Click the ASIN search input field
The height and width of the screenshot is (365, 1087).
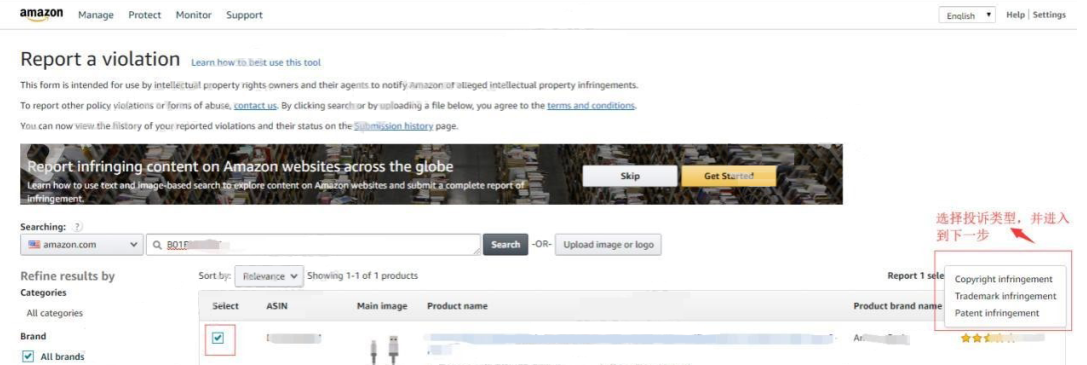click(x=313, y=244)
